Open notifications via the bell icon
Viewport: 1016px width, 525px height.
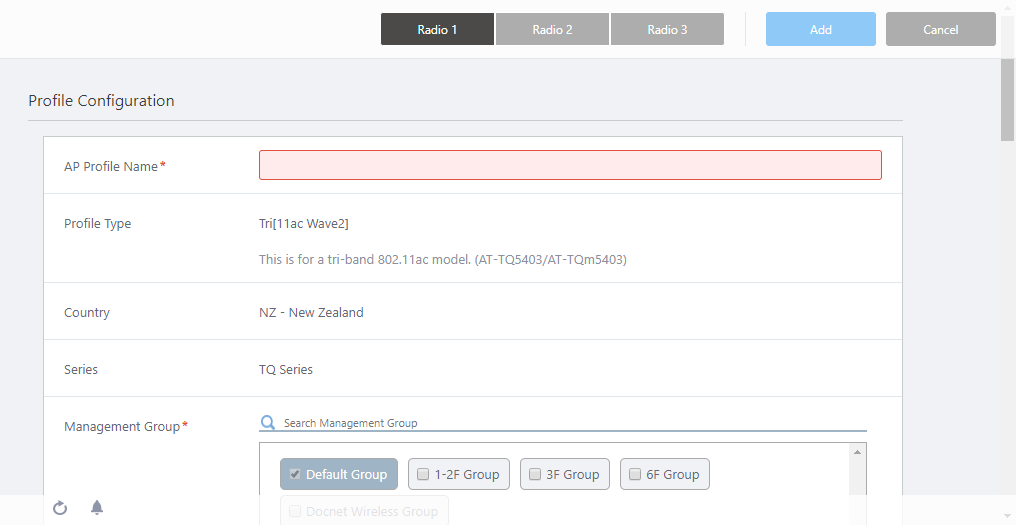coord(97,508)
